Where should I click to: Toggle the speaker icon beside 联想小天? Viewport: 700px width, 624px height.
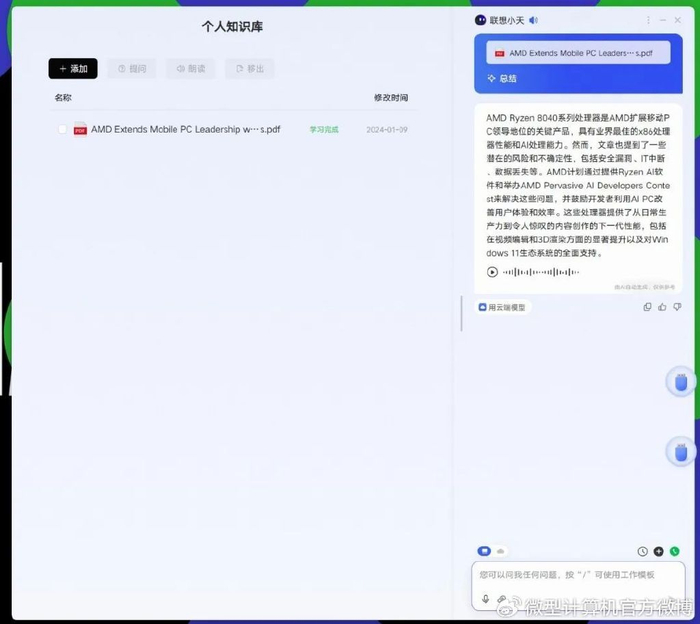[x=533, y=20]
